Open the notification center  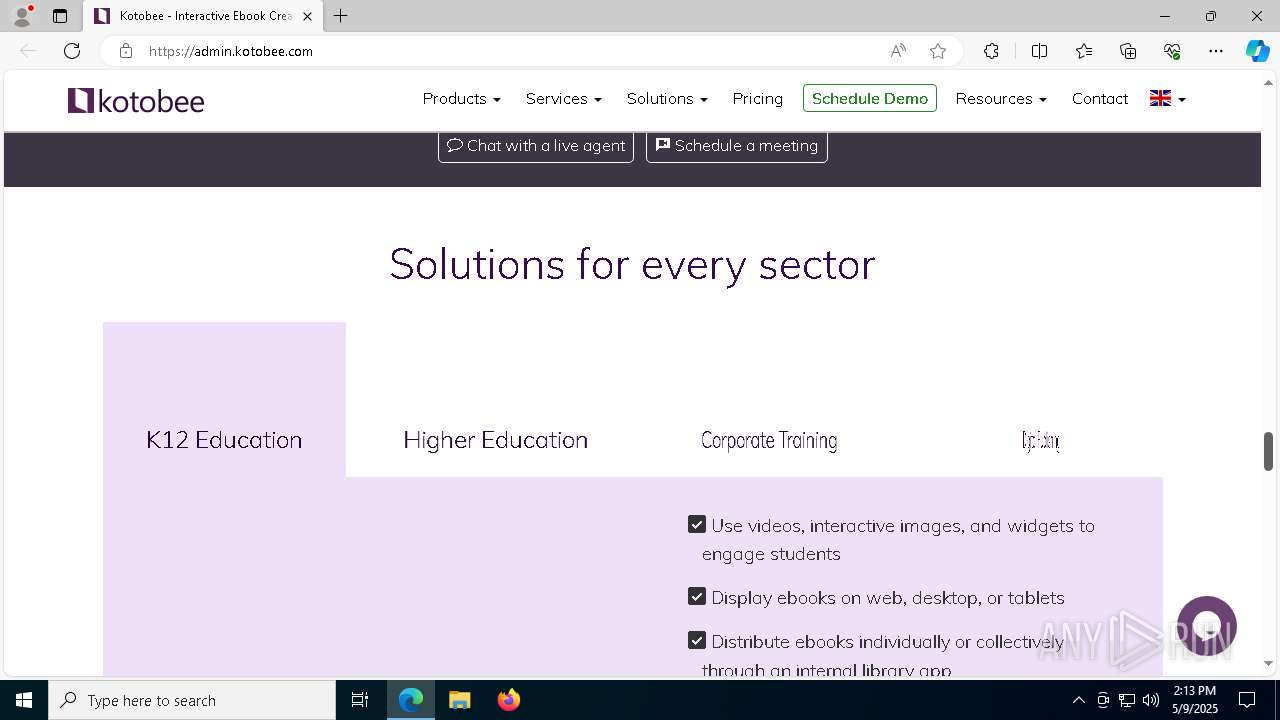(1247, 700)
